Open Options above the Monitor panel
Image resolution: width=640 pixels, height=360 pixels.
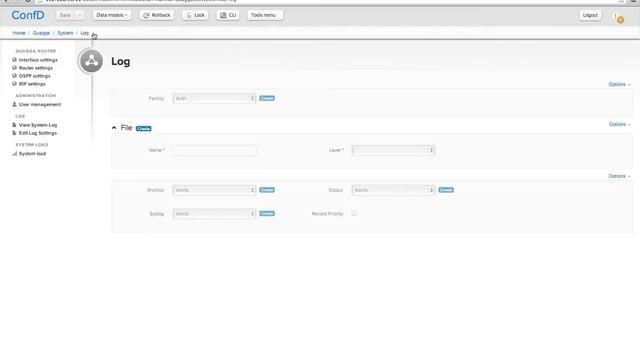tap(619, 176)
